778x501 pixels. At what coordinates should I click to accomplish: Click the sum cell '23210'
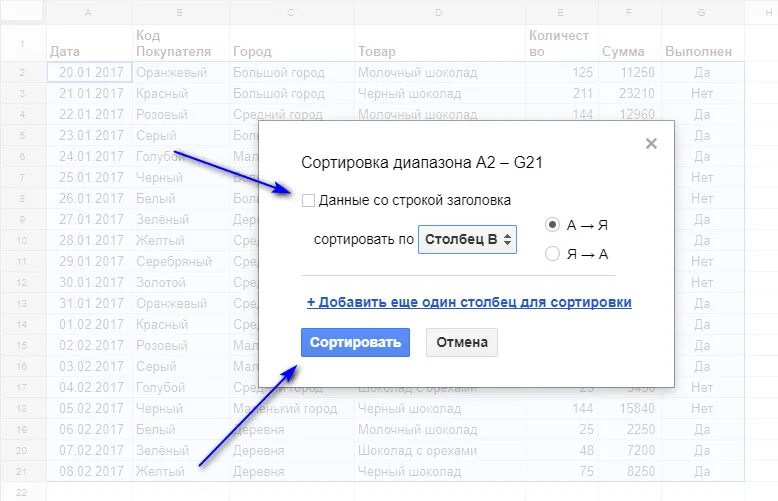pos(630,93)
